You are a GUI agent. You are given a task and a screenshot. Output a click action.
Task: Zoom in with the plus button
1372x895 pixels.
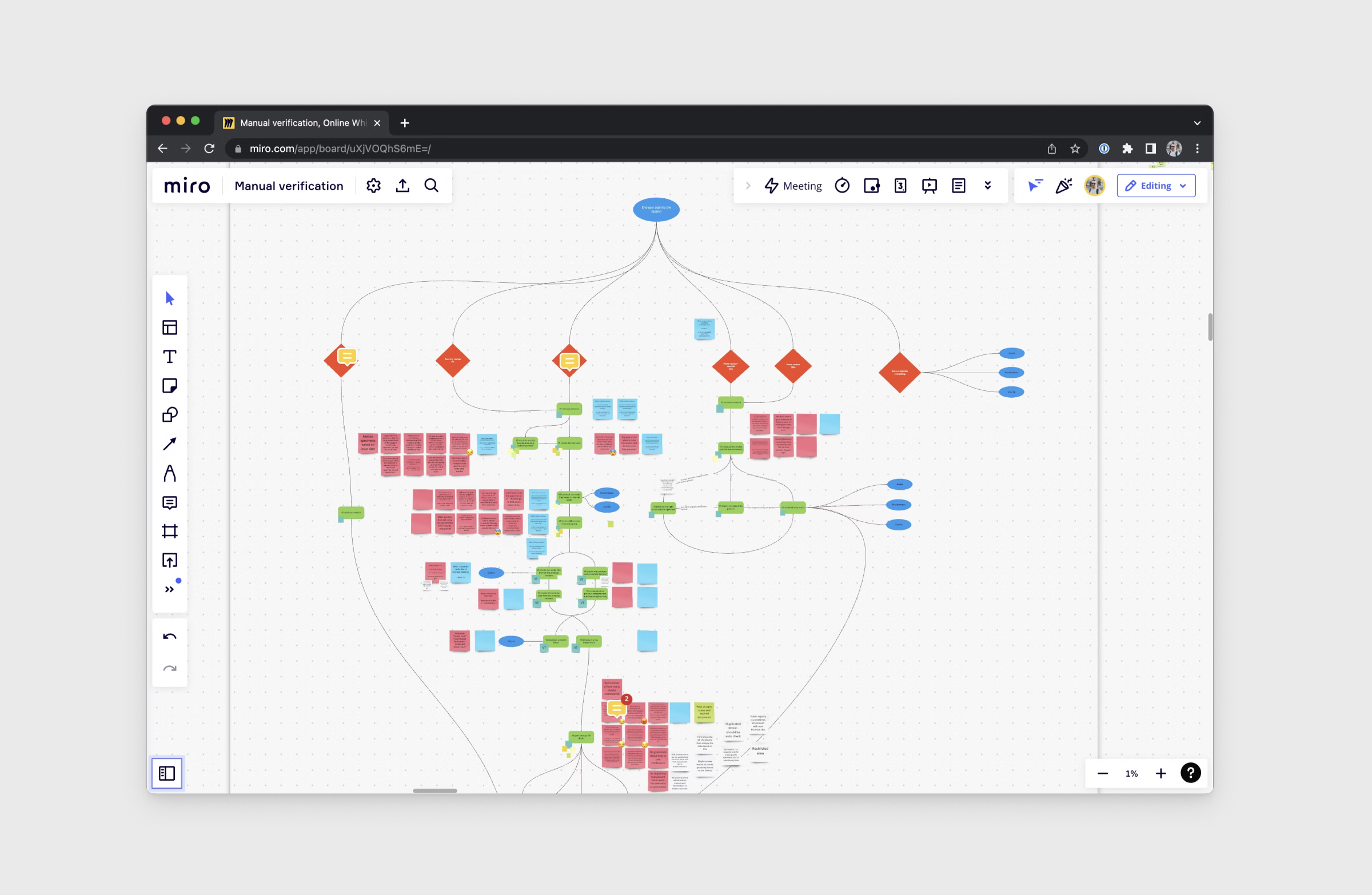click(x=1160, y=773)
